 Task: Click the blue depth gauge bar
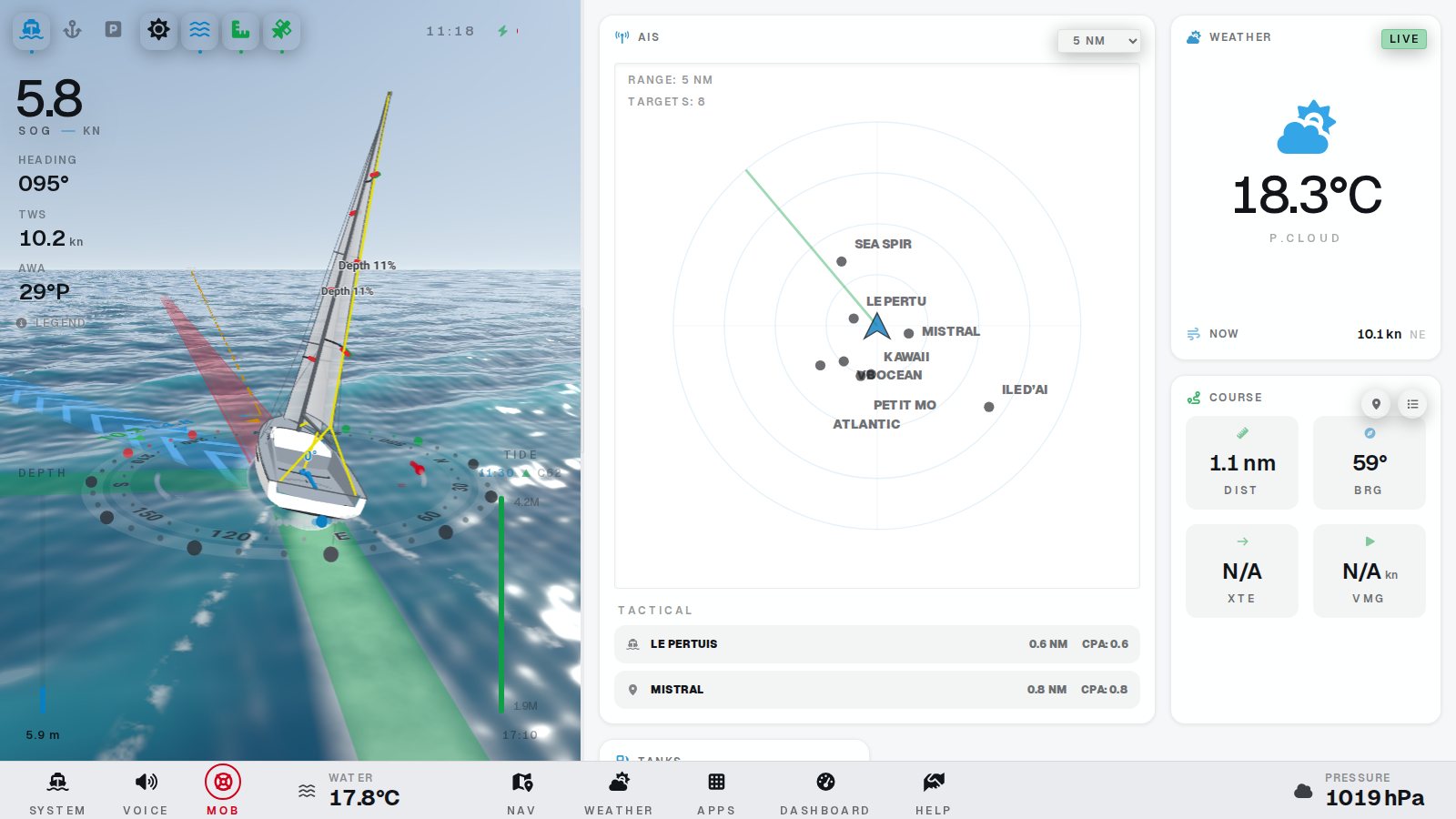(42, 700)
